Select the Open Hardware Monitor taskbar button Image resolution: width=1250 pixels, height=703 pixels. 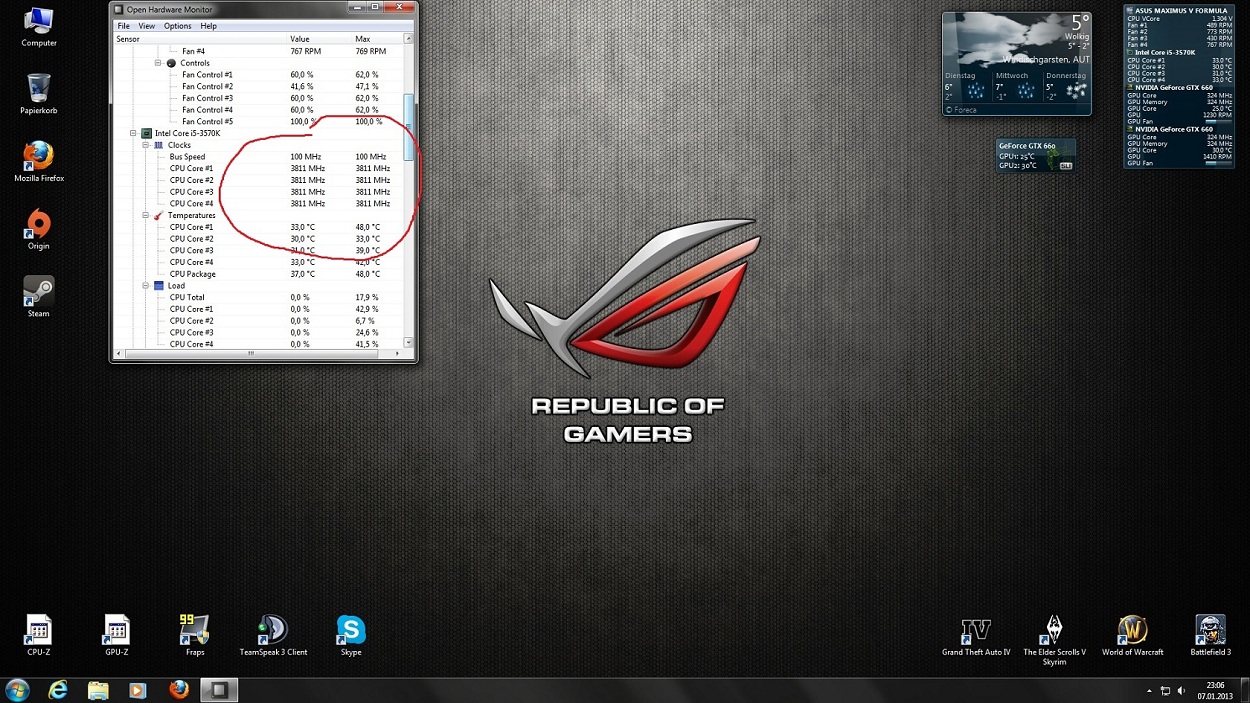(x=220, y=690)
